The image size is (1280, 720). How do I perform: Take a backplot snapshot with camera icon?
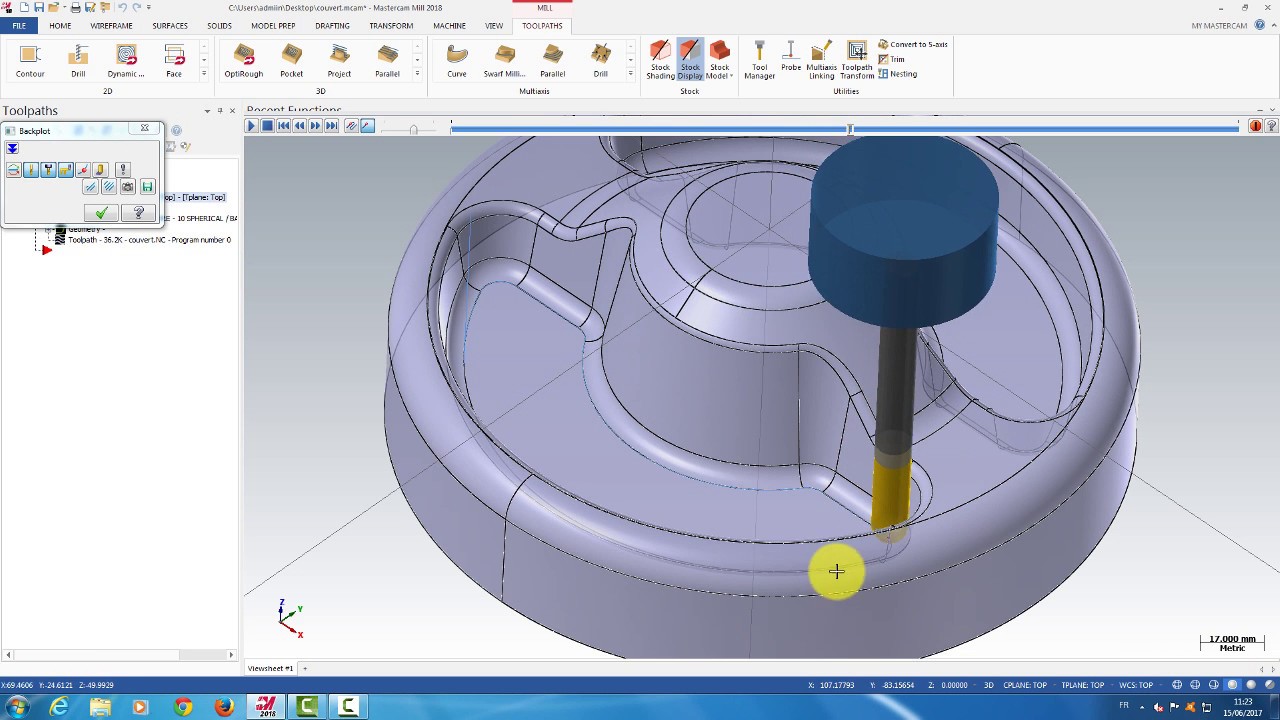pyautogui.click(x=128, y=187)
